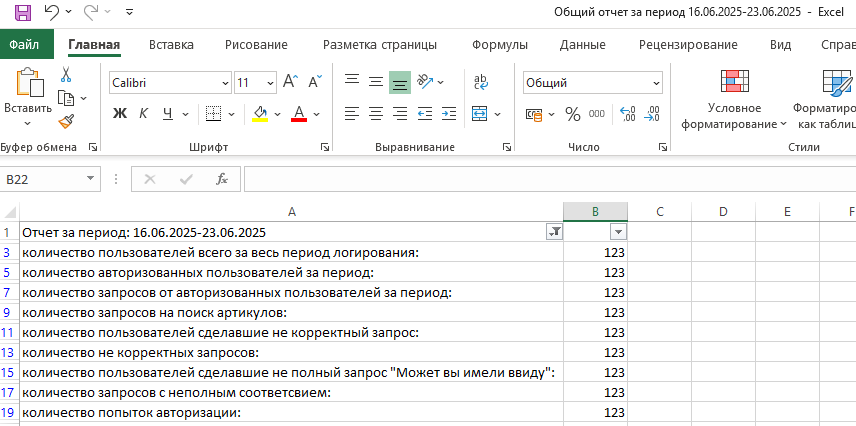Open the Число dialog launcher

662,147
